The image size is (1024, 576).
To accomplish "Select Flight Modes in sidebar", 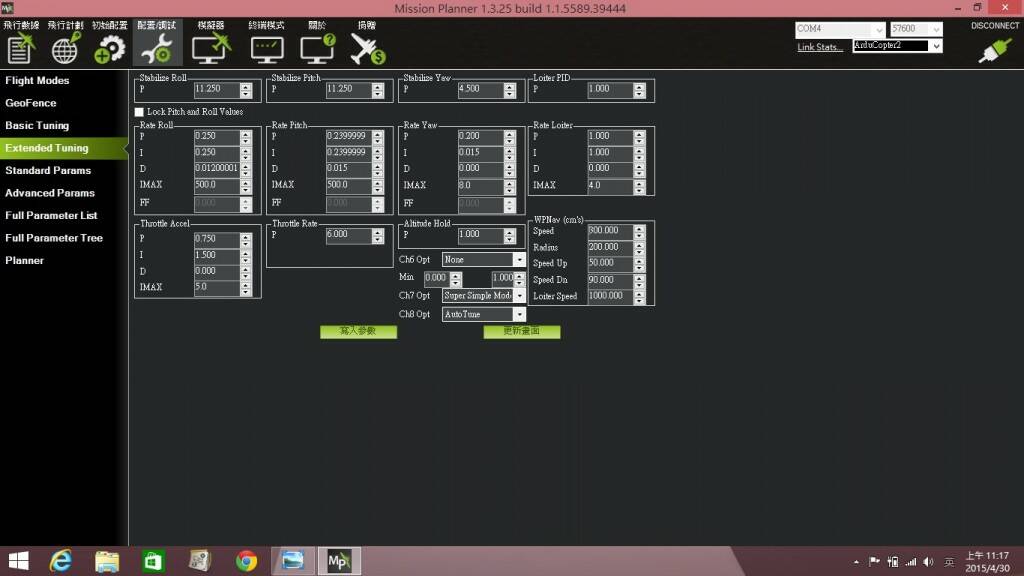I will tap(37, 80).
